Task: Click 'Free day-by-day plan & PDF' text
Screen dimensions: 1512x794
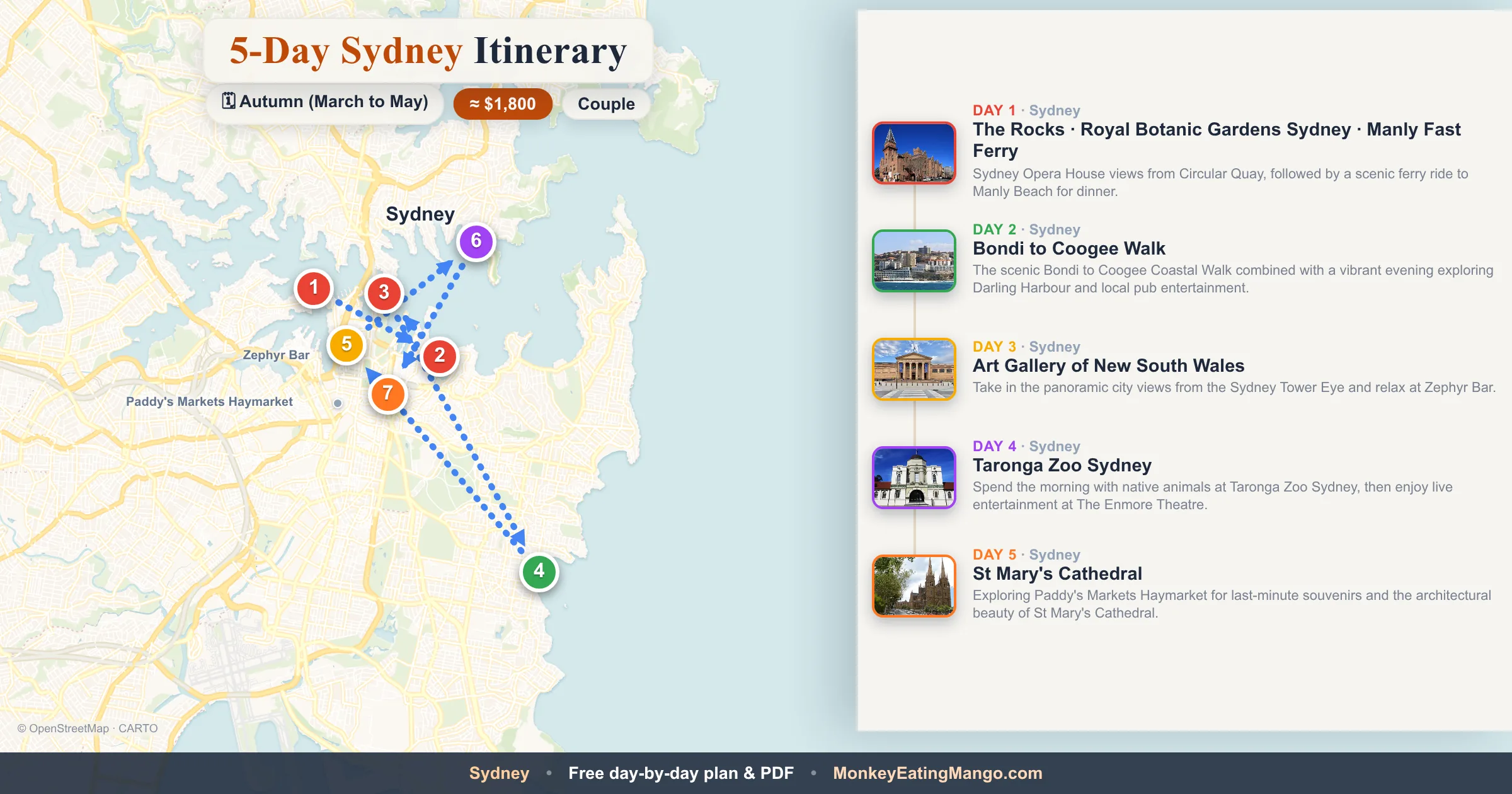Action: pyautogui.click(x=681, y=773)
